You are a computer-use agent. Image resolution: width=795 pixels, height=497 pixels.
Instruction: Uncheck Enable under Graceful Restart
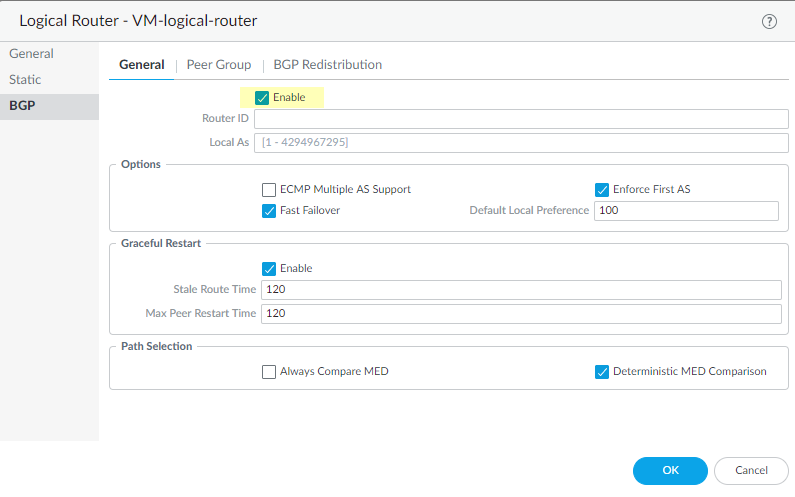269,269
